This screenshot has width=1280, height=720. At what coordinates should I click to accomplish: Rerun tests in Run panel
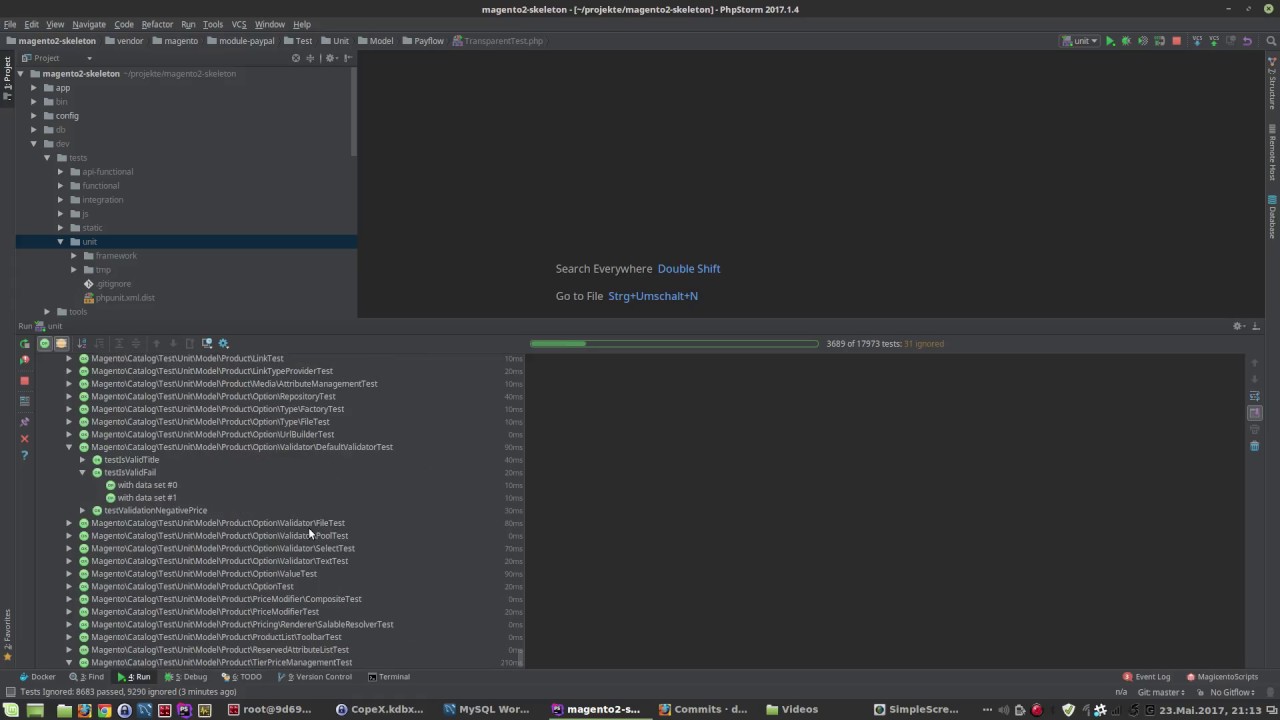[x=25, y=344]
